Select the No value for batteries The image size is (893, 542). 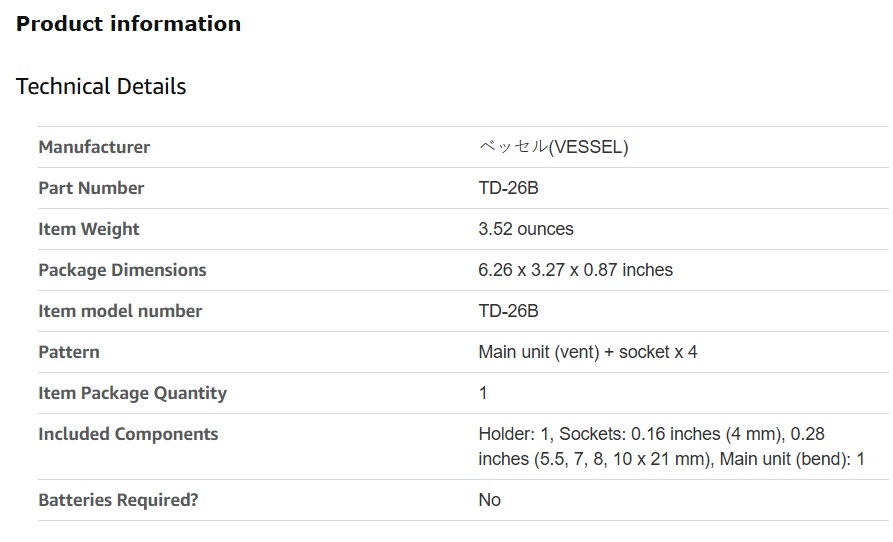point(489,500)
